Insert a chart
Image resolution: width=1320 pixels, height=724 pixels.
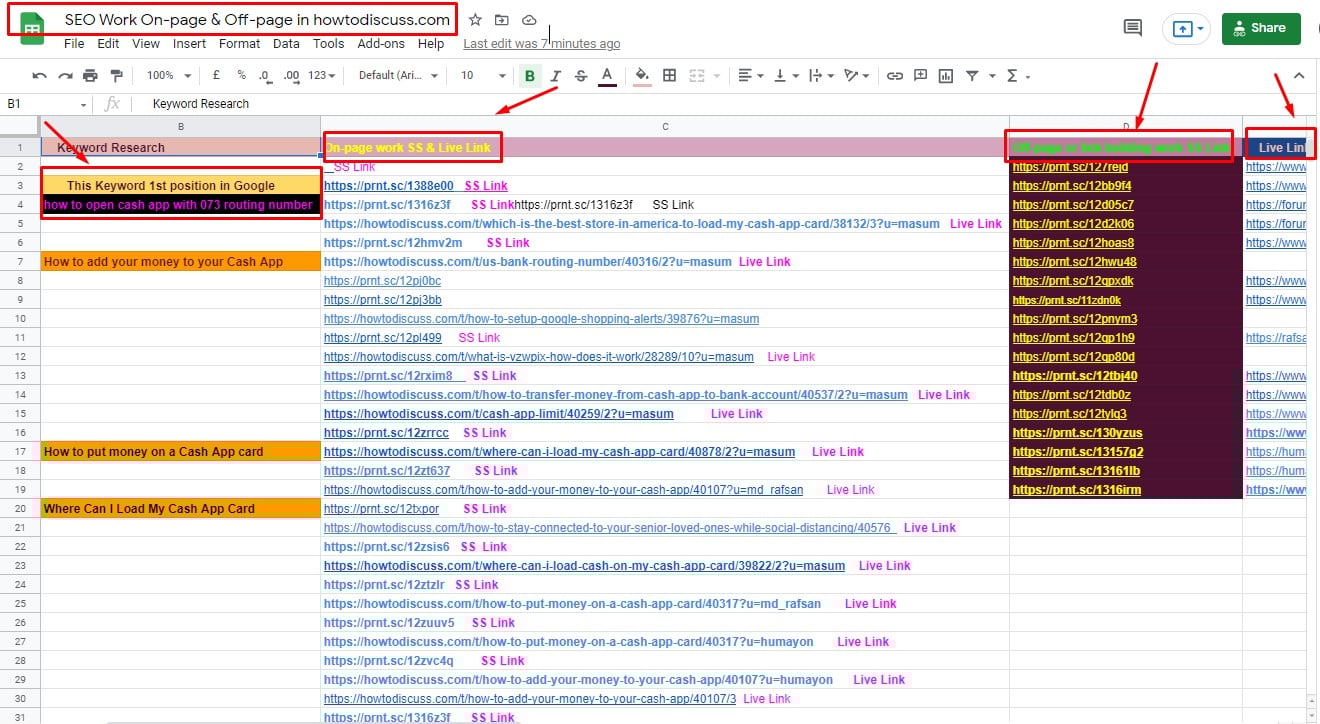947,75
